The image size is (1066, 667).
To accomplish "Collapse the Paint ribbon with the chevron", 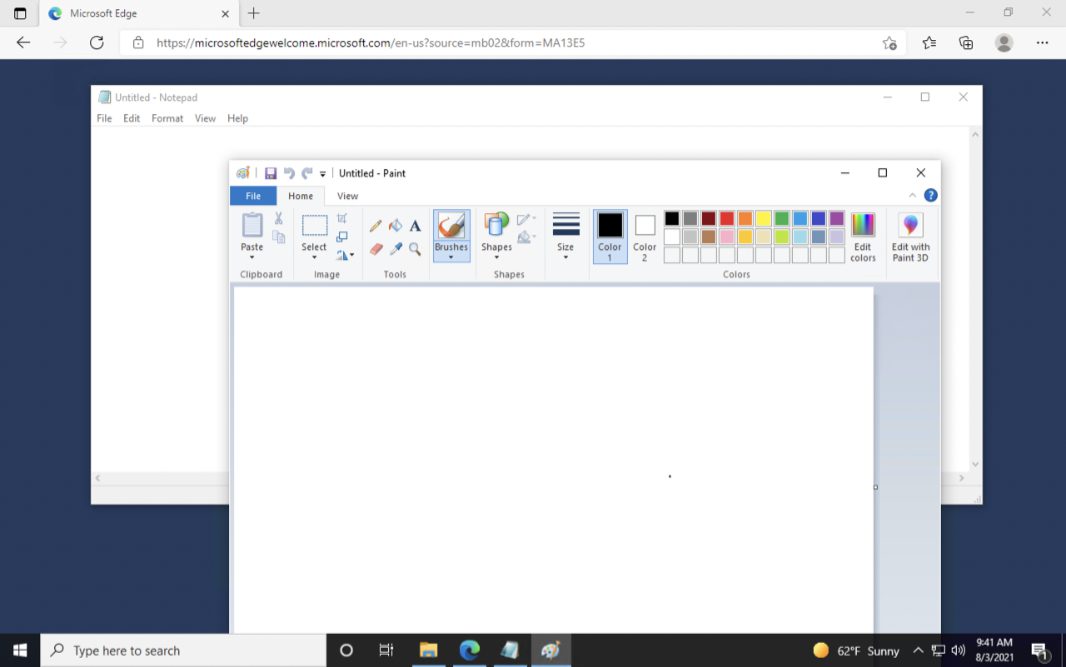I will point(912,196).
